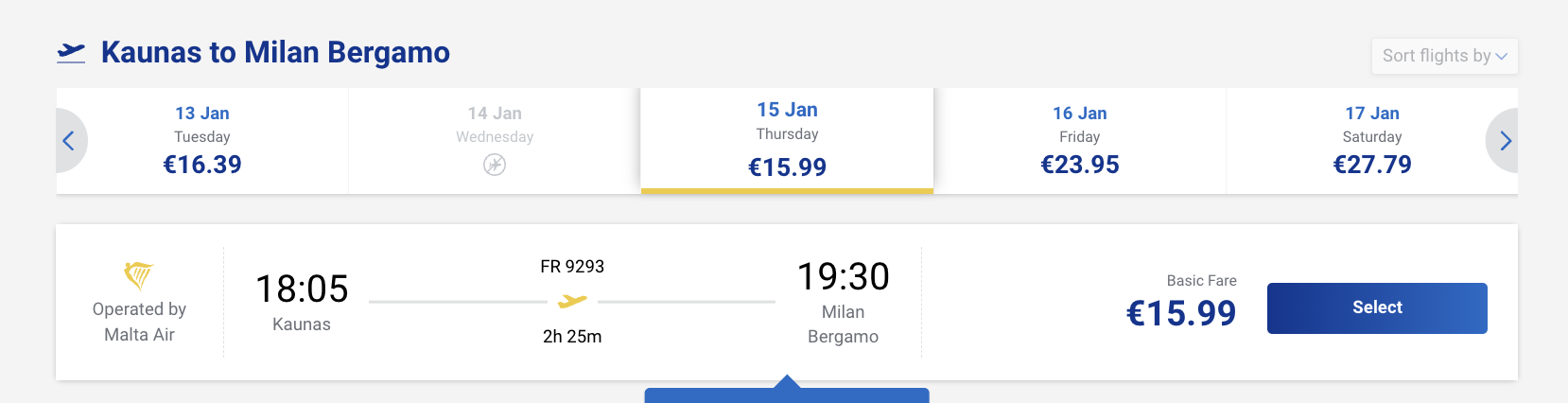Click the 18:05 departure time
The image size is (1568, 403).
pos(302,289)
